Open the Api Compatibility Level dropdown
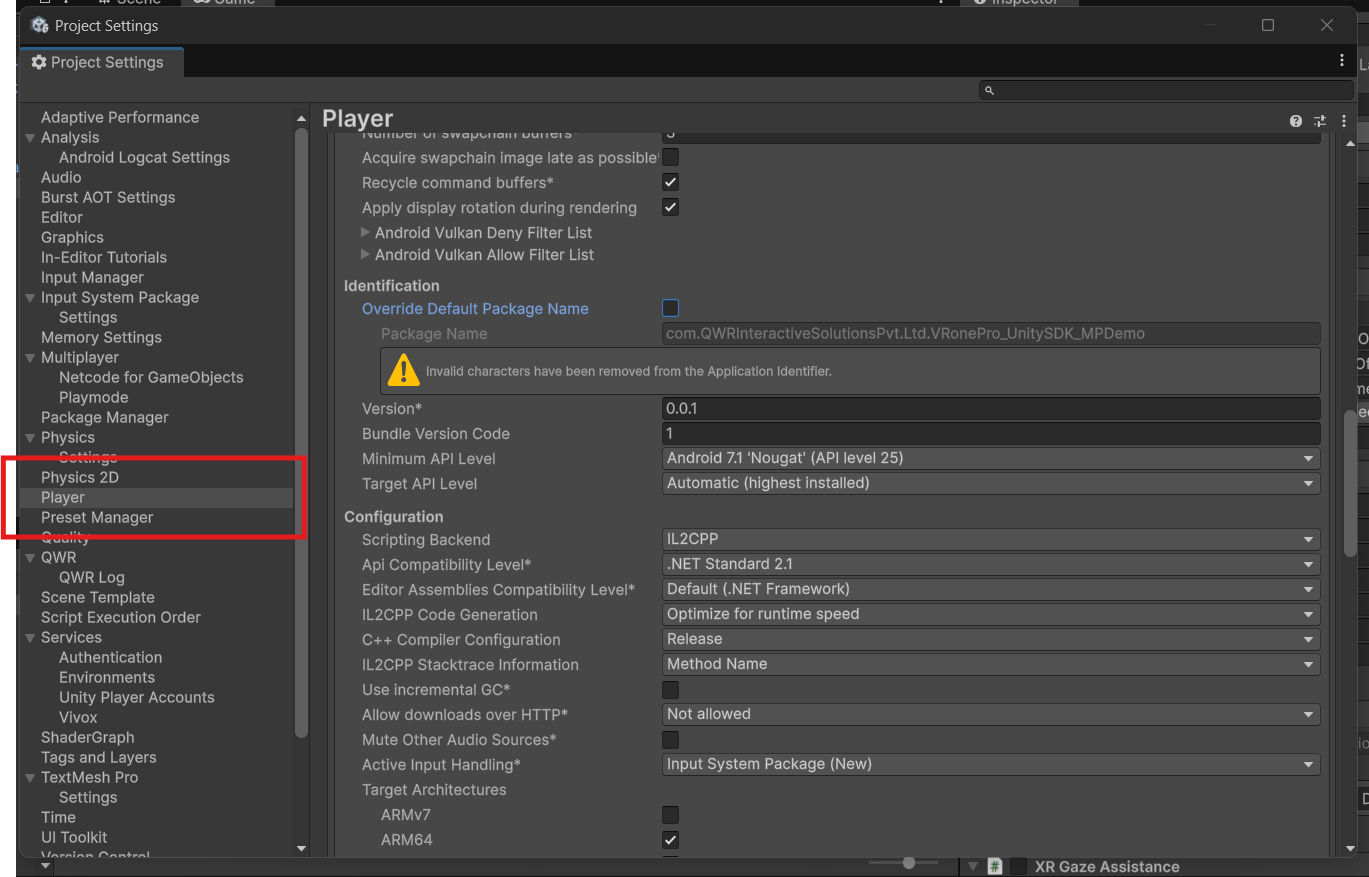The width and height of the screenshot is (1369, 877). pyautogui.click(x=991, y=564)
